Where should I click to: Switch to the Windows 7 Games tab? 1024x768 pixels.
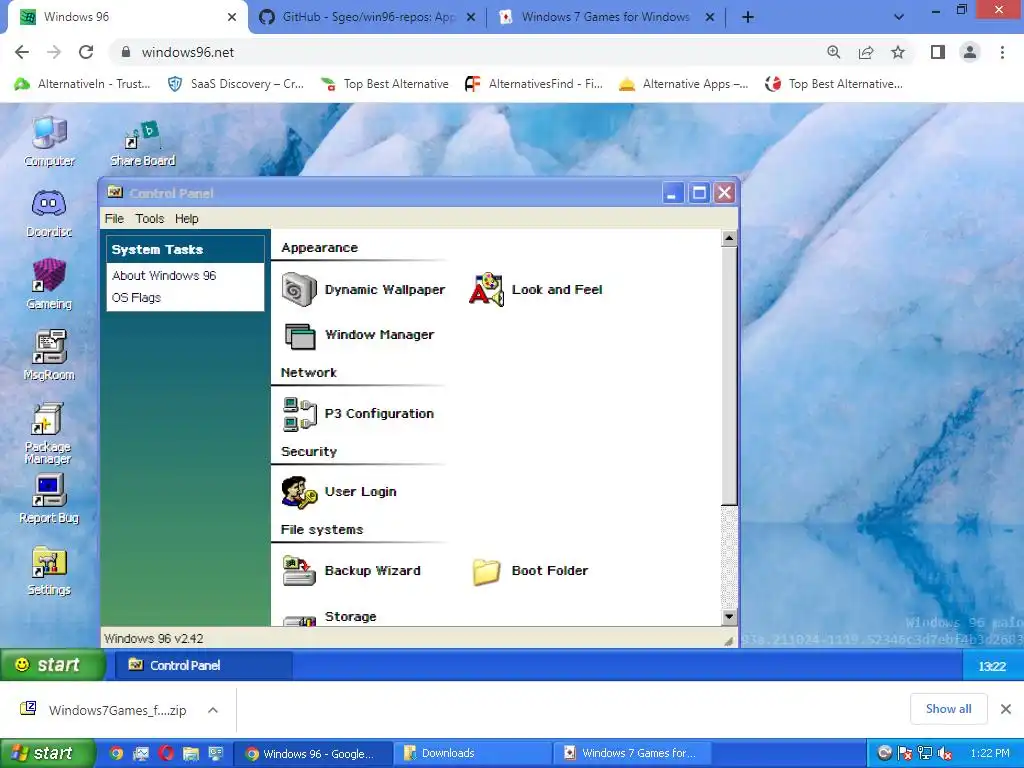(605, 17)
